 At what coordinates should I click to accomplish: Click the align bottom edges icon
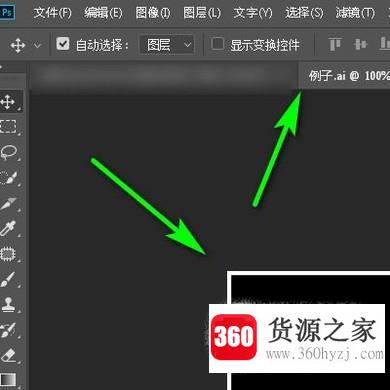(x=384, y=44)
